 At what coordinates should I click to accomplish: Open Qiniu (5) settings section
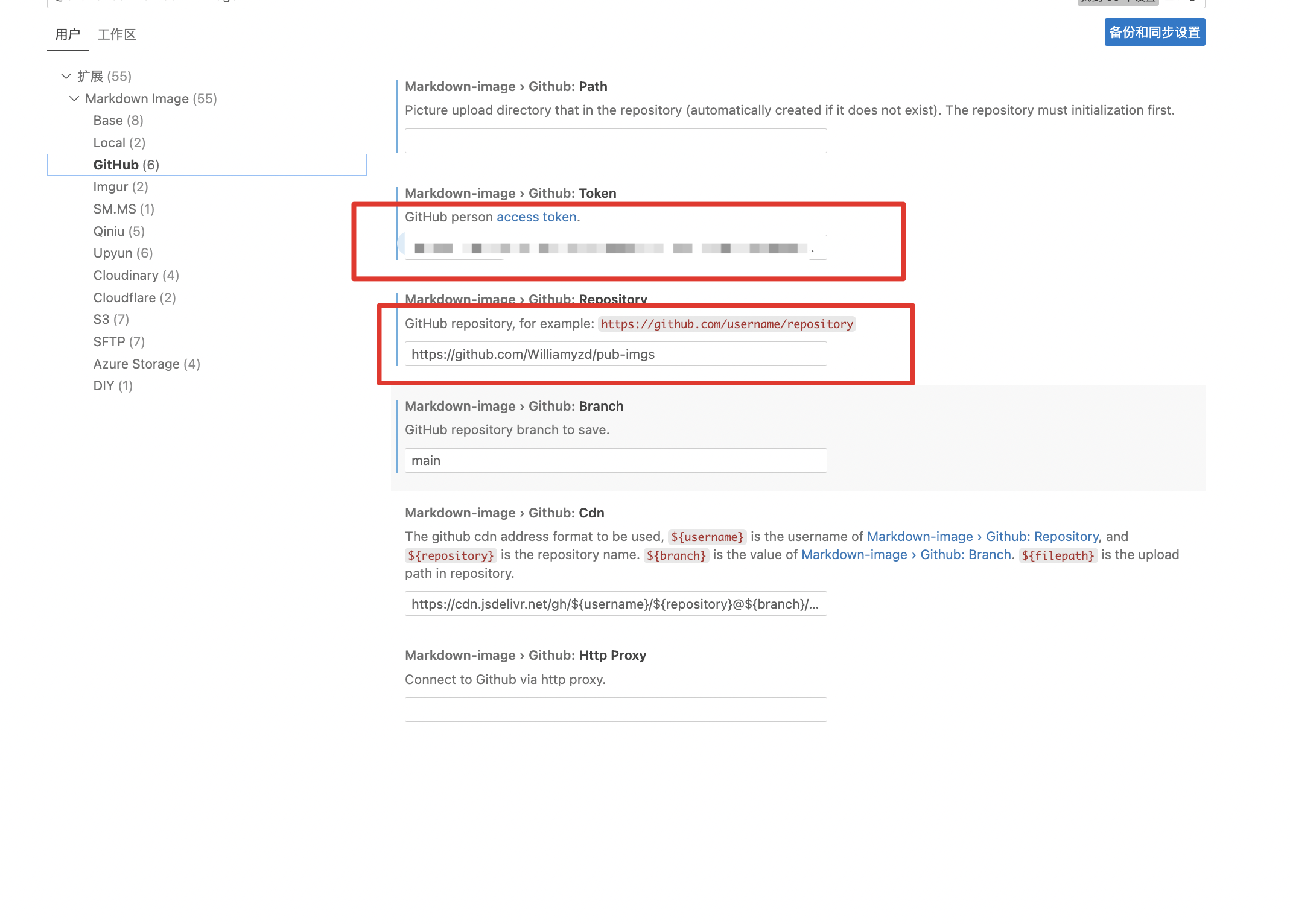coord(119,231)
